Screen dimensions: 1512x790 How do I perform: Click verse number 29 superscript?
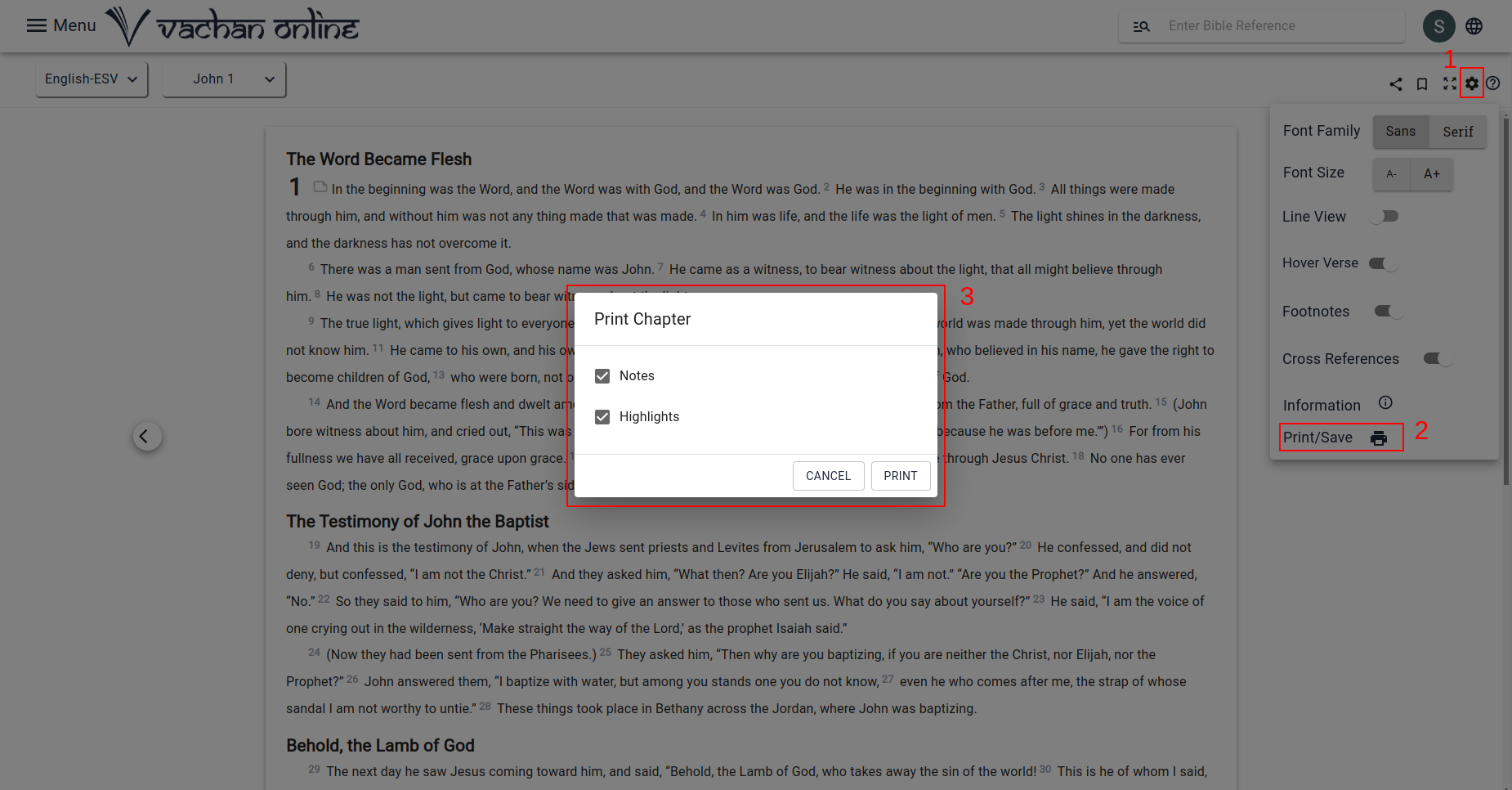(314, 770)
